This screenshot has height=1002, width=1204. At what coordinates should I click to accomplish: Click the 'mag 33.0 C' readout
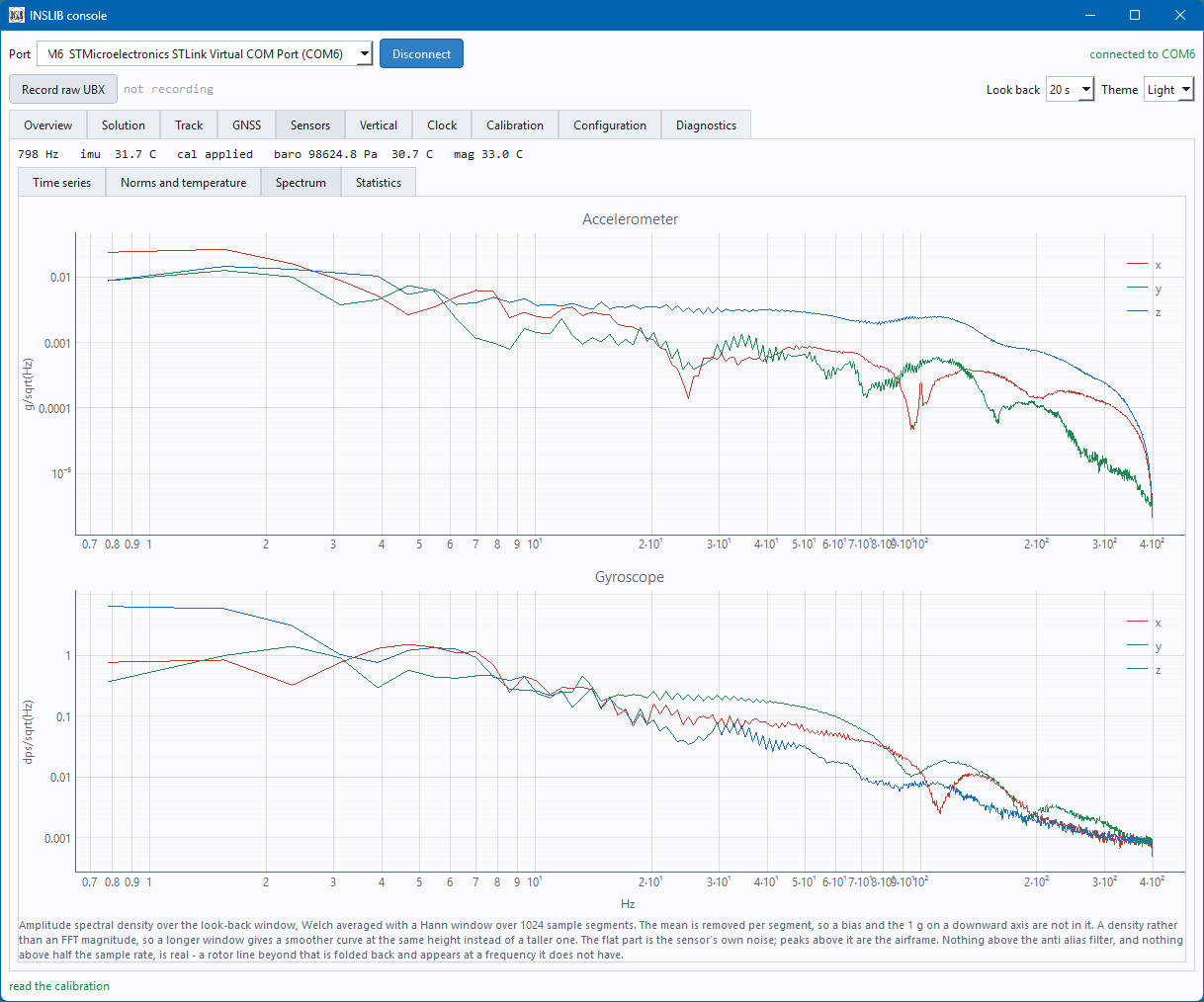[x=488, y=154]
